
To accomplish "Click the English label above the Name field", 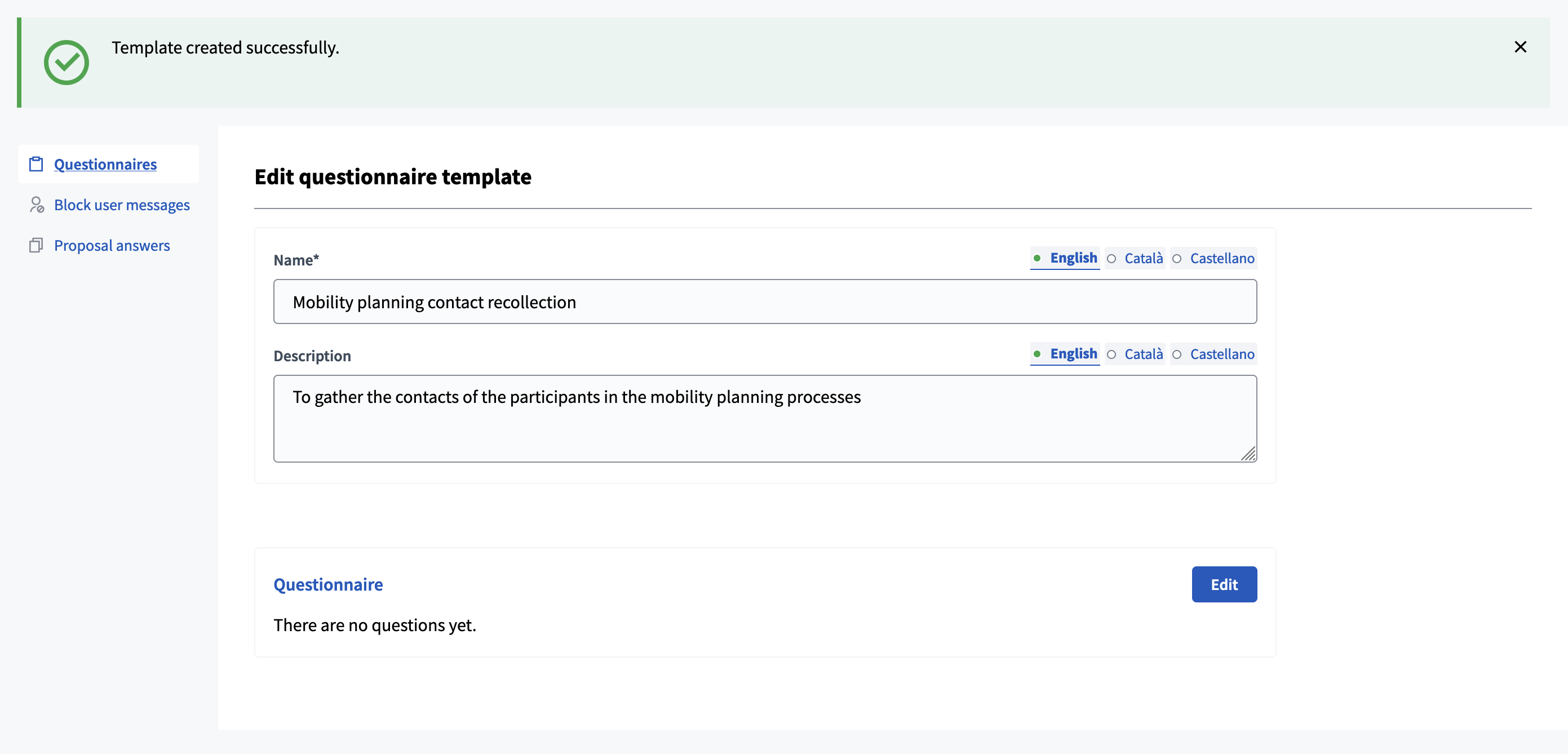I will tap(1074, 258).
